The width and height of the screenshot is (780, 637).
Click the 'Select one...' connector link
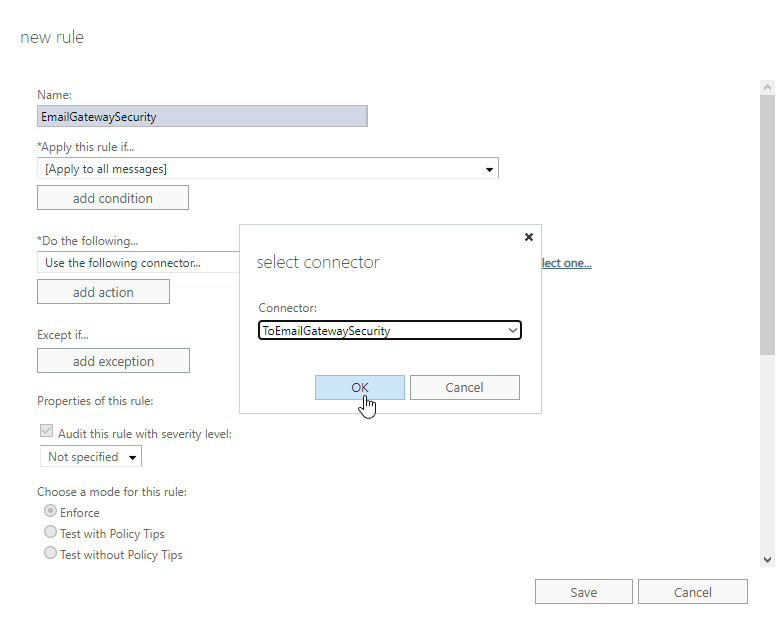[x=566, y=263]
